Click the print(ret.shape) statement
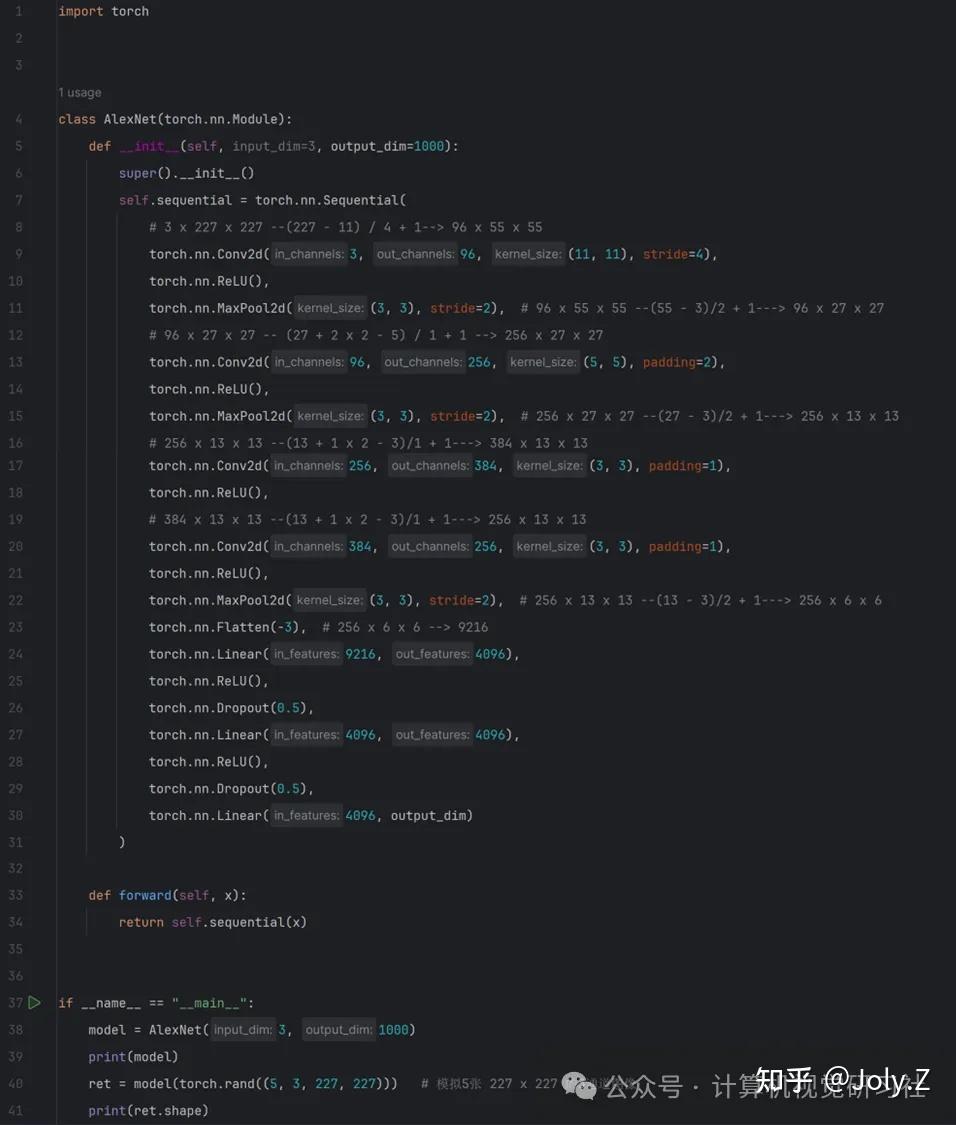Screen dimensions: 956x1125 coord(148,1111)
